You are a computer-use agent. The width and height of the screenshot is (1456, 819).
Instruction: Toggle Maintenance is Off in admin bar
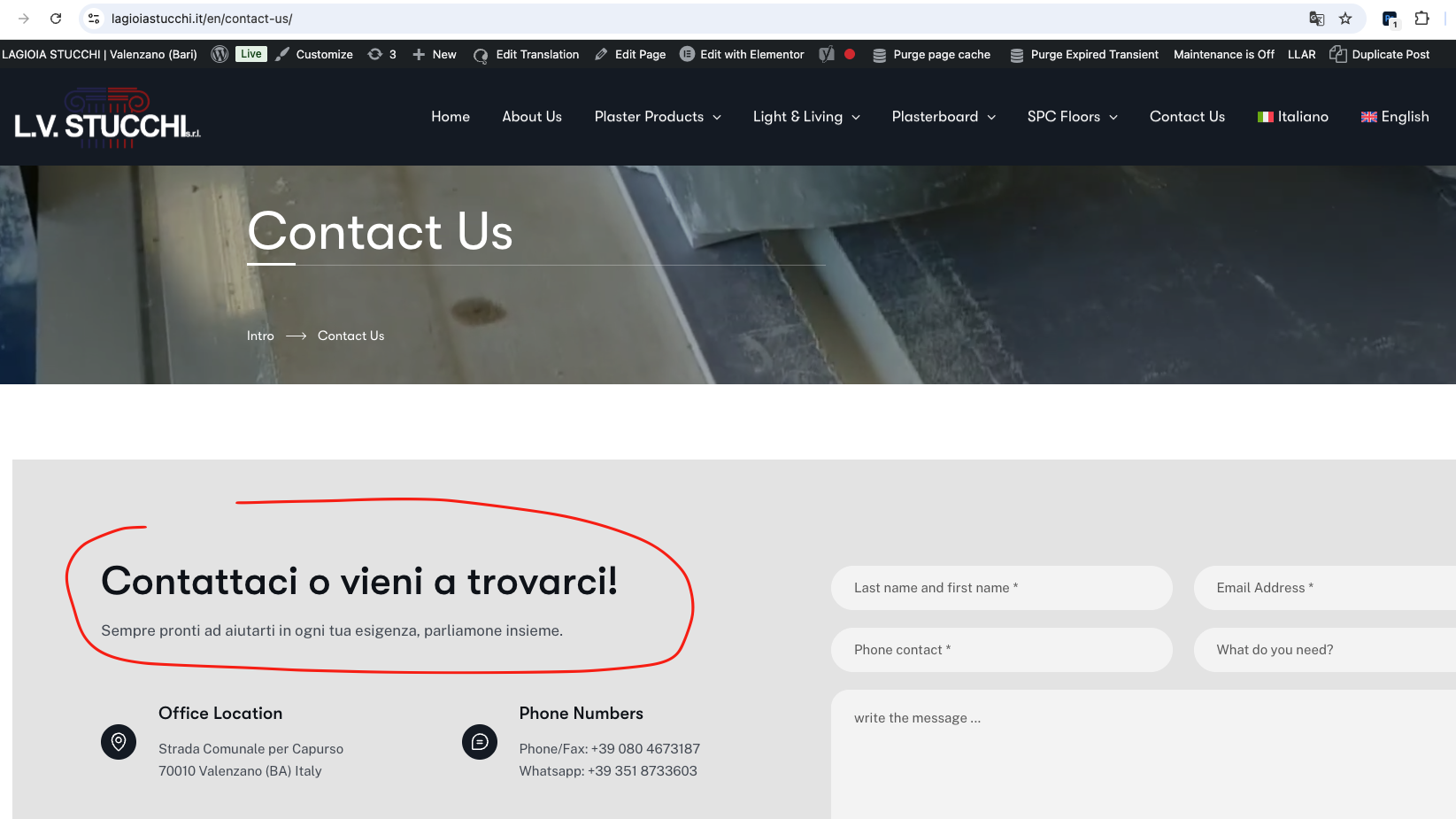1224,54
